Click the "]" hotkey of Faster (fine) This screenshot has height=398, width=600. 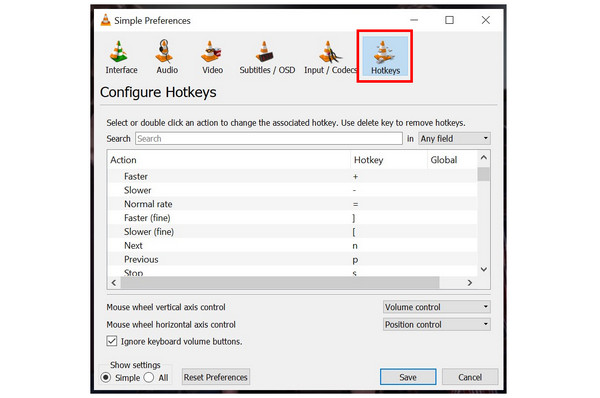click(x=354, y=218)
